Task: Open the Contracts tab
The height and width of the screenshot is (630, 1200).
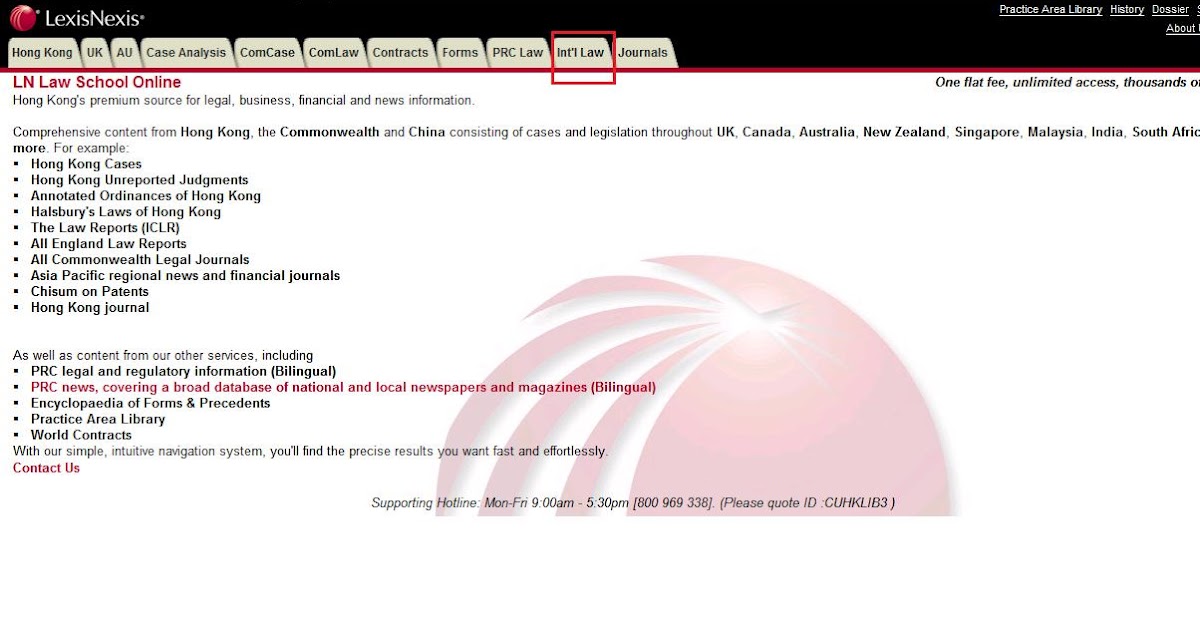Action: click(x=400, y=53)
